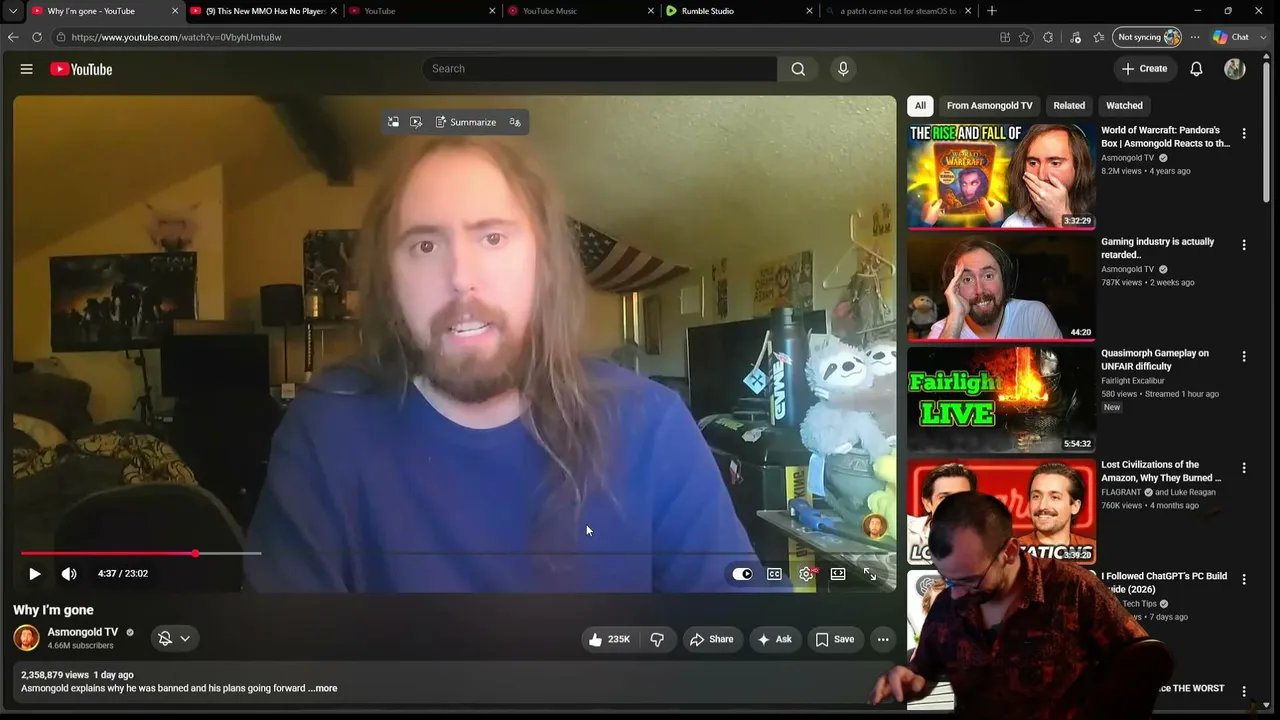
Task: Bookmark this page with the star
Action: 1024,37
